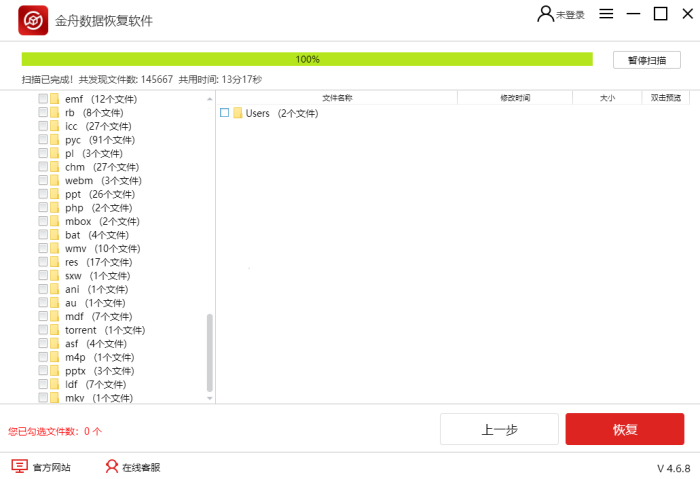Tick the checkbox for pl folder
Image resolution: width=700 pixels, height=479 pixels.
coord(43,153)
